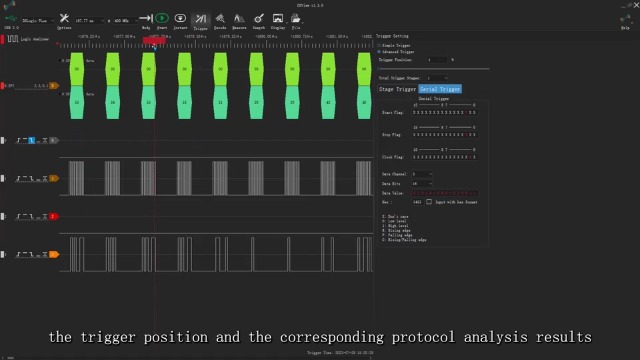Open the Options wrench icon
Screen dimensions: 640x360
coord(64,18)
